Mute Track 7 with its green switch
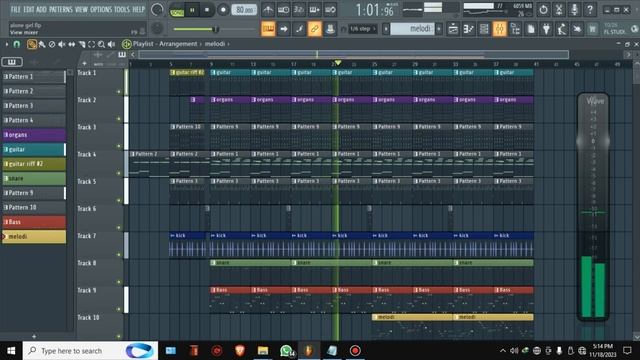This screenshot has width=640, height=360. click(x=119, y=255)
